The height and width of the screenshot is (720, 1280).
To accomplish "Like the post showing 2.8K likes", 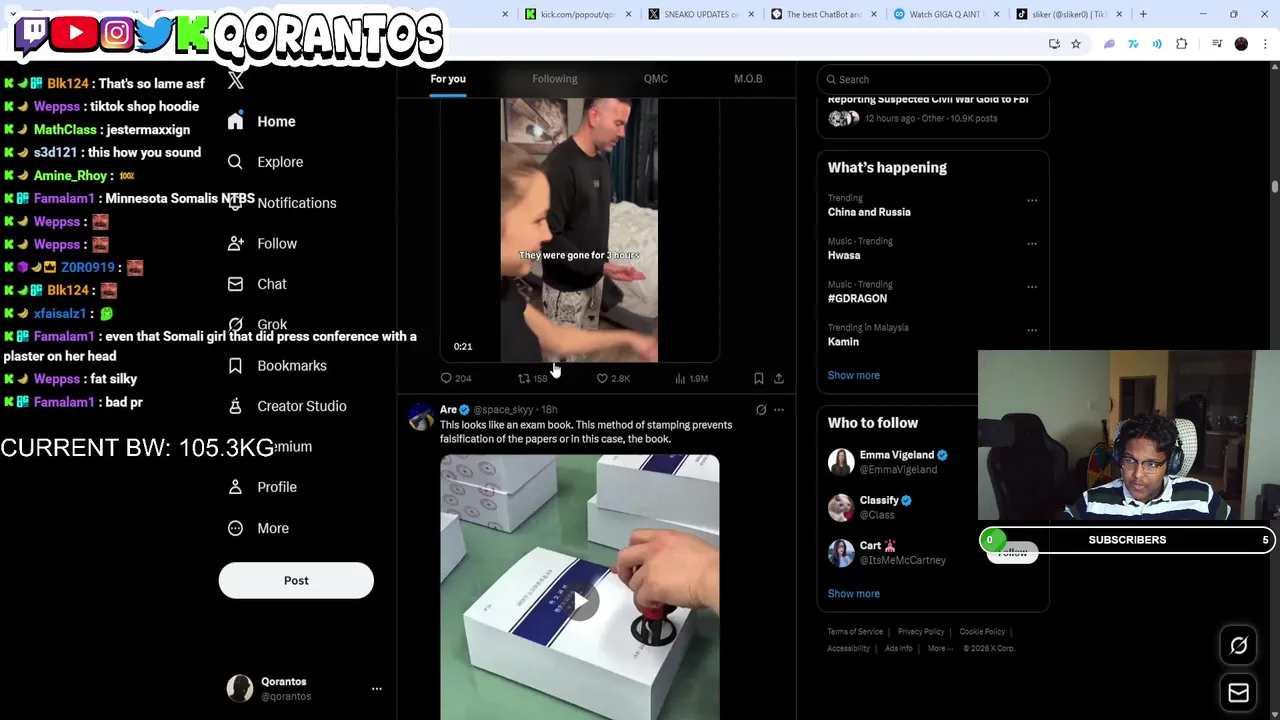I will pyautogui.click(x=613, y=378).
